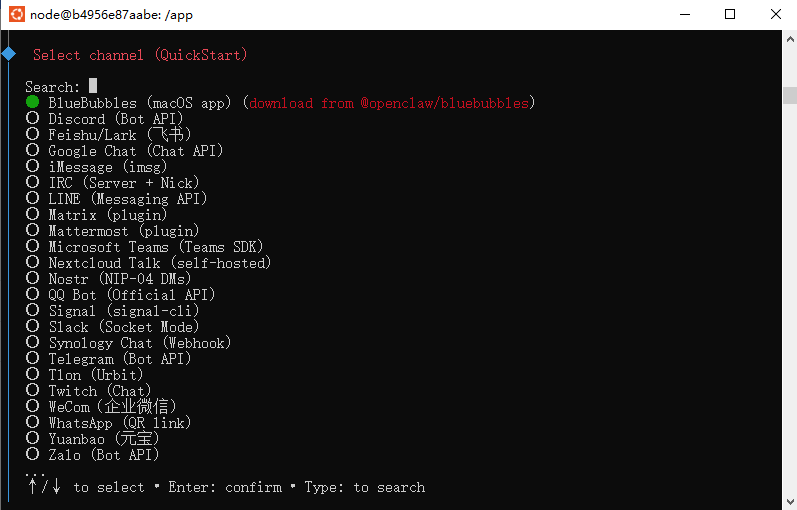Choose Signal (signal-cli) radio option
This screenshot has width=797, height=510.
tap(33, 310)
